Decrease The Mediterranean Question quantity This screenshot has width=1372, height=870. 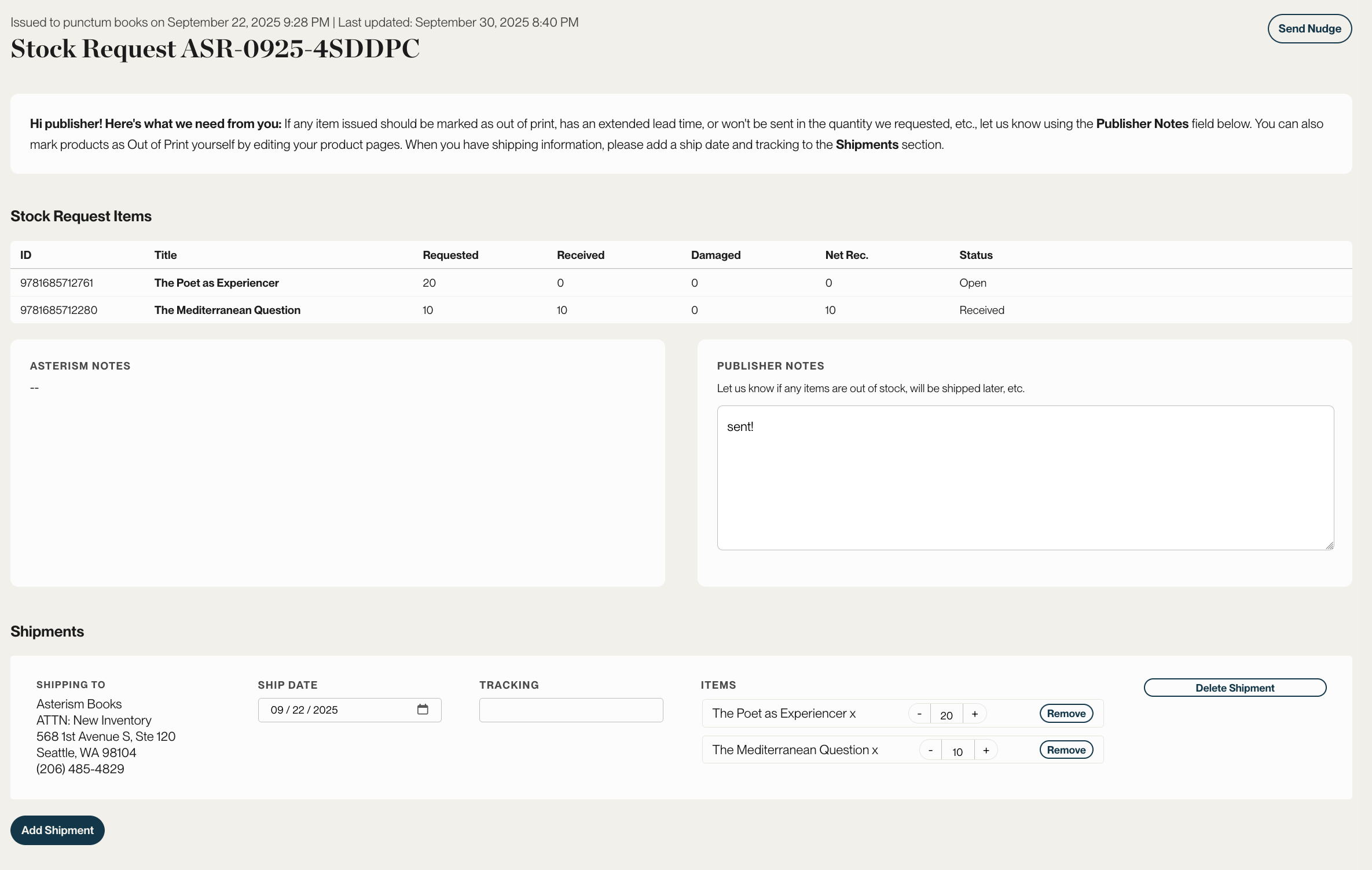[x=930, y=751]
